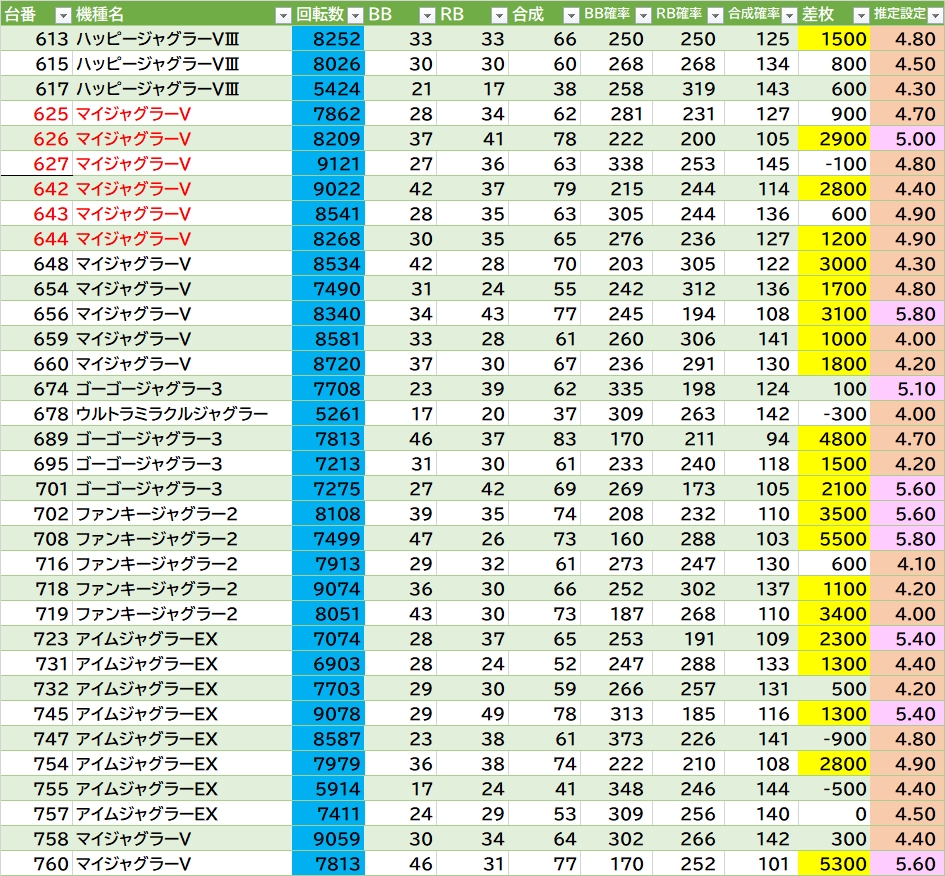
Task: Select rotation count cell 9059
Action: 328,839
